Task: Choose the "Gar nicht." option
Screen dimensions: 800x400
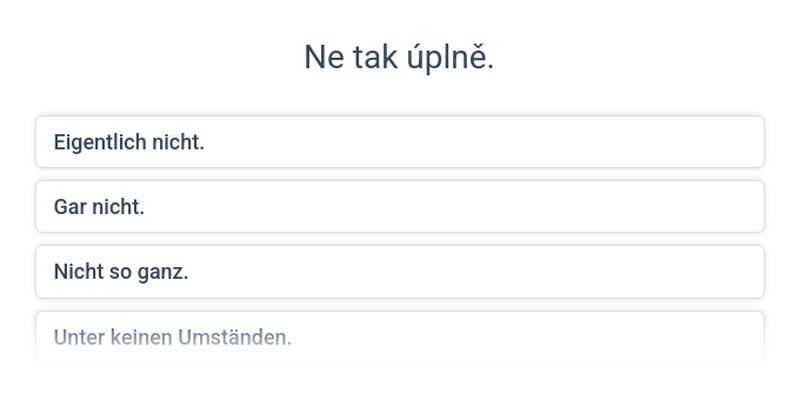Action: 400,207
